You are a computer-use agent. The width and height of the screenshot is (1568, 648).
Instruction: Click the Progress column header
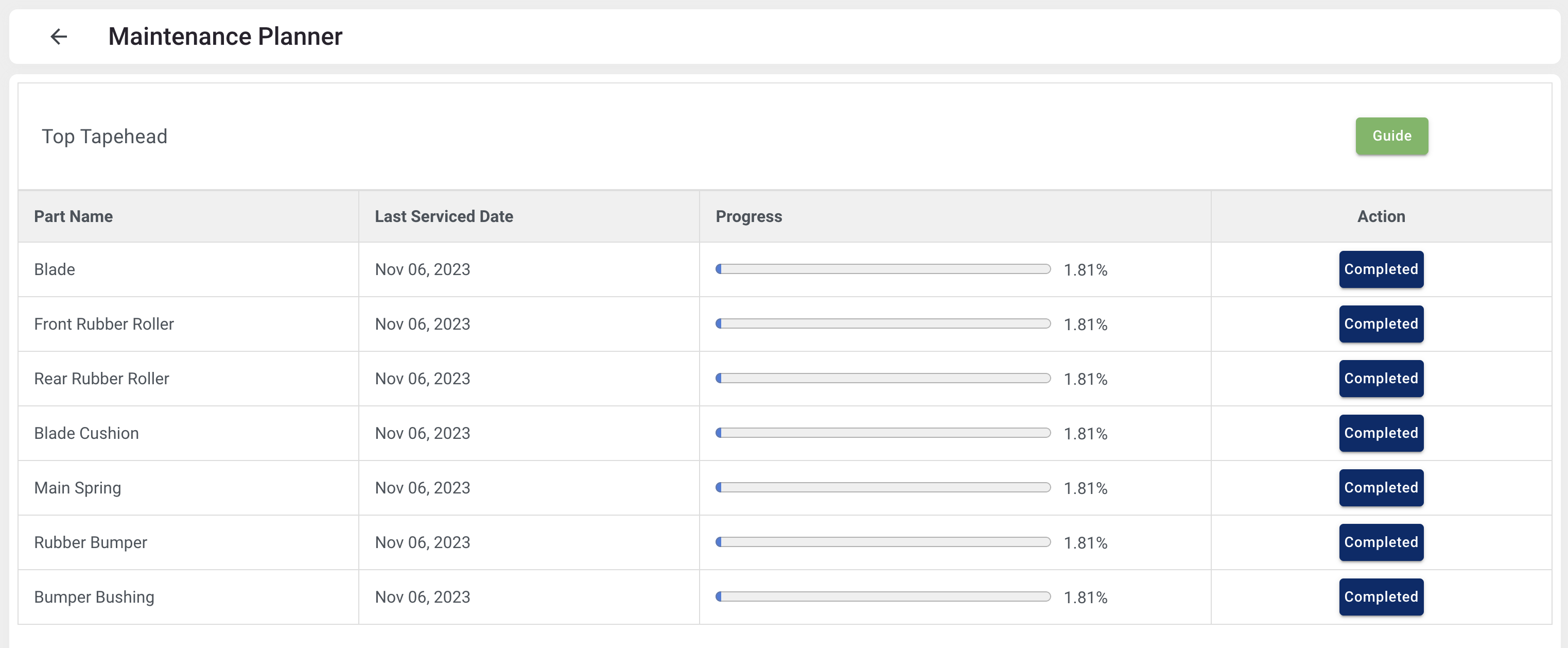(x=748, y=216)
